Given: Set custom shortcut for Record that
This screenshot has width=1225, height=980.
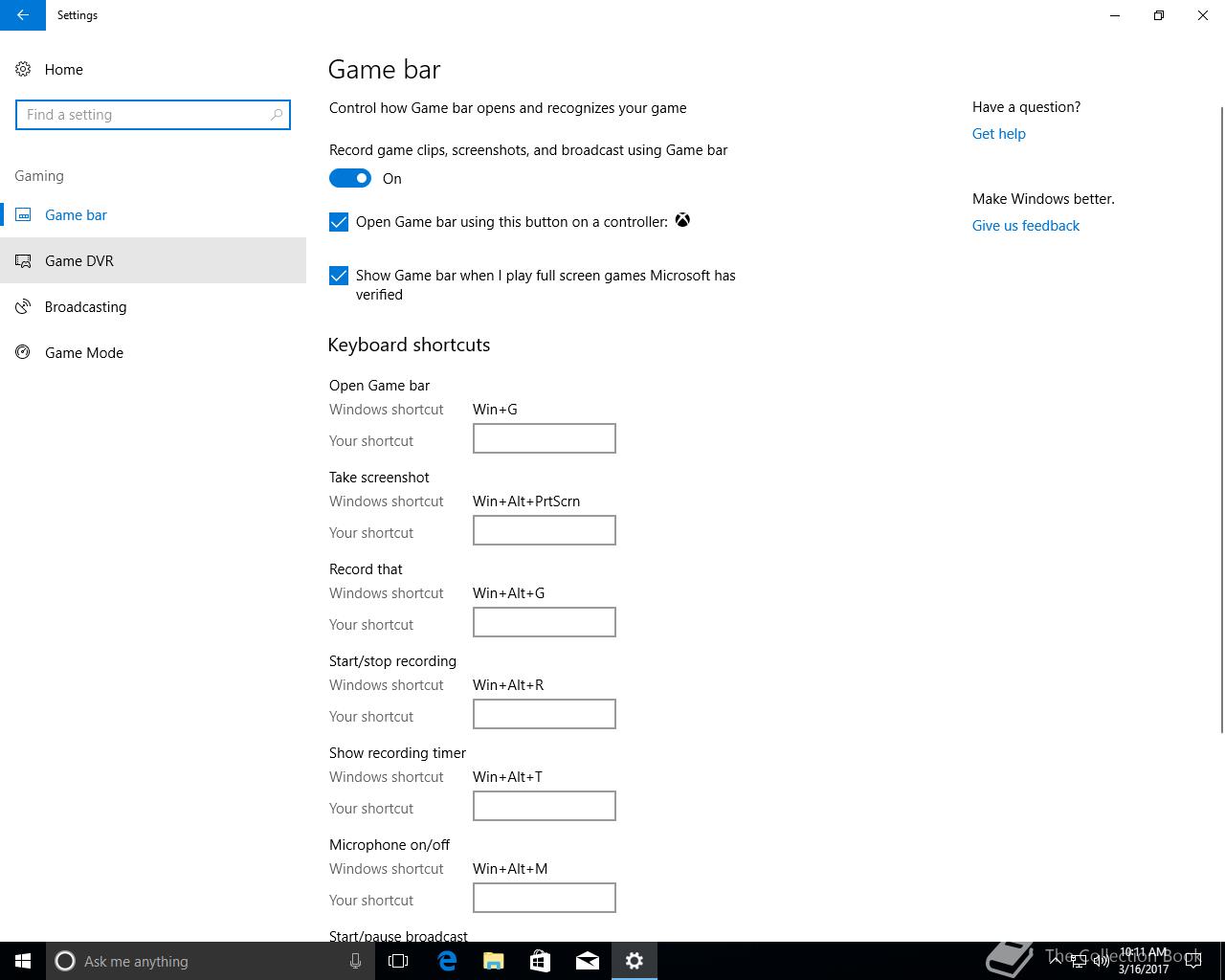Looking at the screenshot, I should click(545, 622).
